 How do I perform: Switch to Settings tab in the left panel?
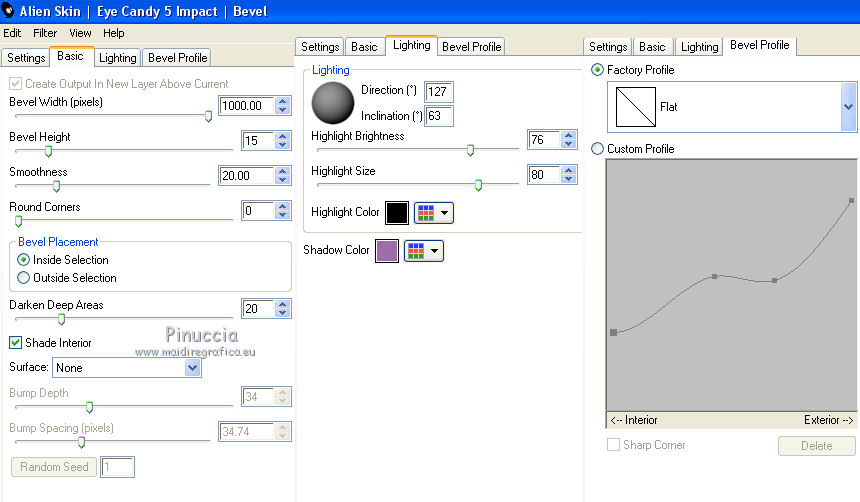(26, 58)
